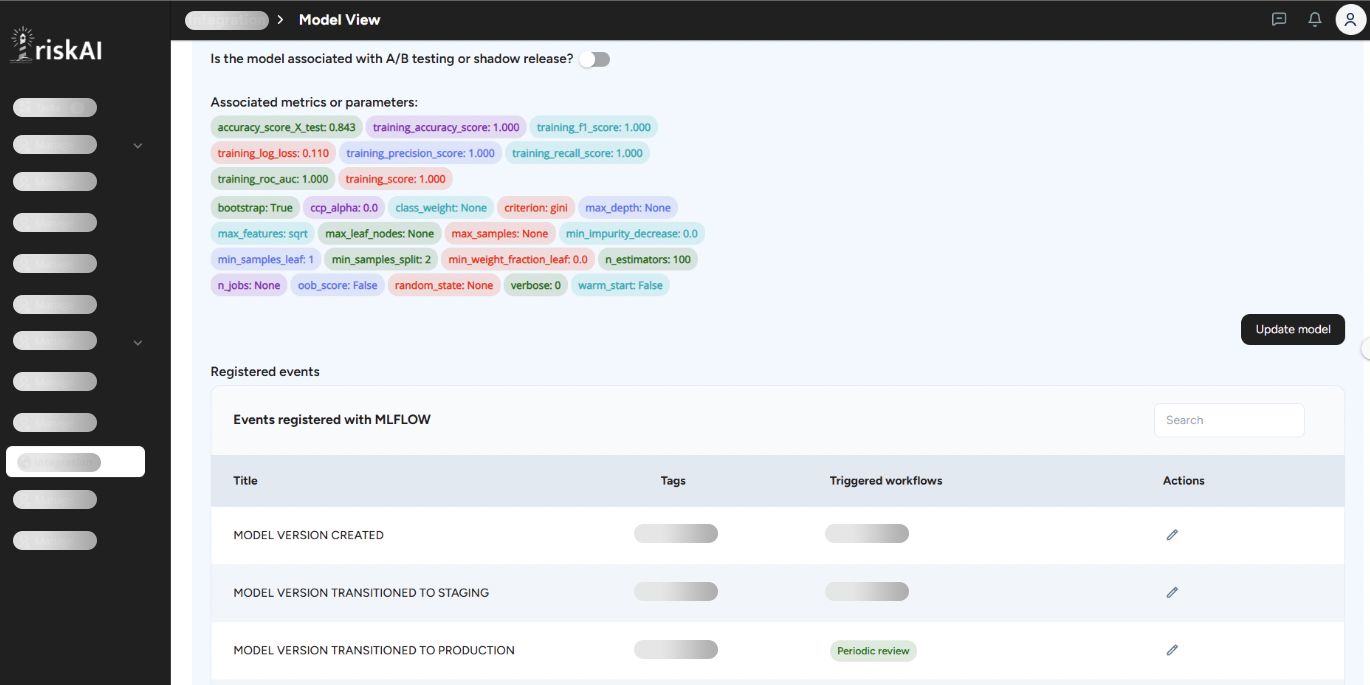Click the Periodic review workflow tag
Screen dimensions: 1370x685
click(x=873, y=651)
